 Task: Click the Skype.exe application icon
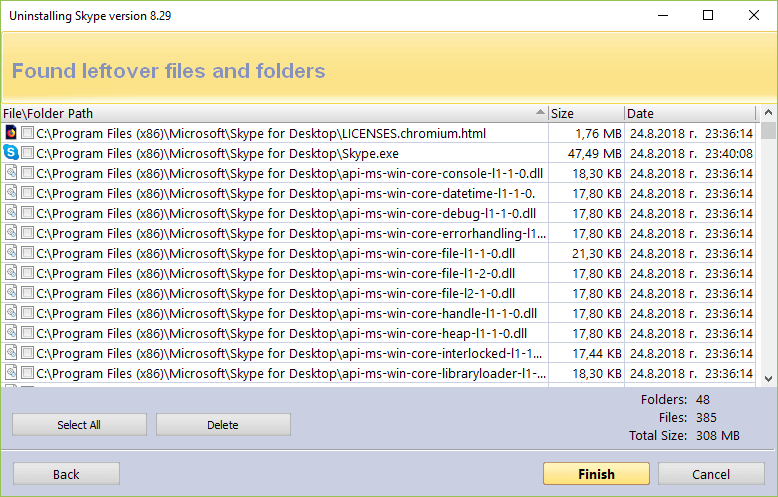tap(11, 153)
